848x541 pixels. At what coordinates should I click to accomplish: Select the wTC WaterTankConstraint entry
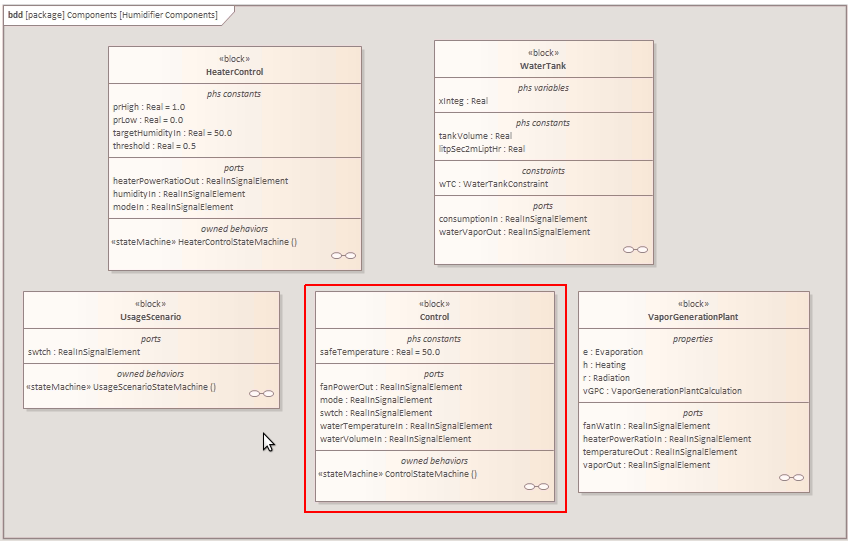pos(493,184)
